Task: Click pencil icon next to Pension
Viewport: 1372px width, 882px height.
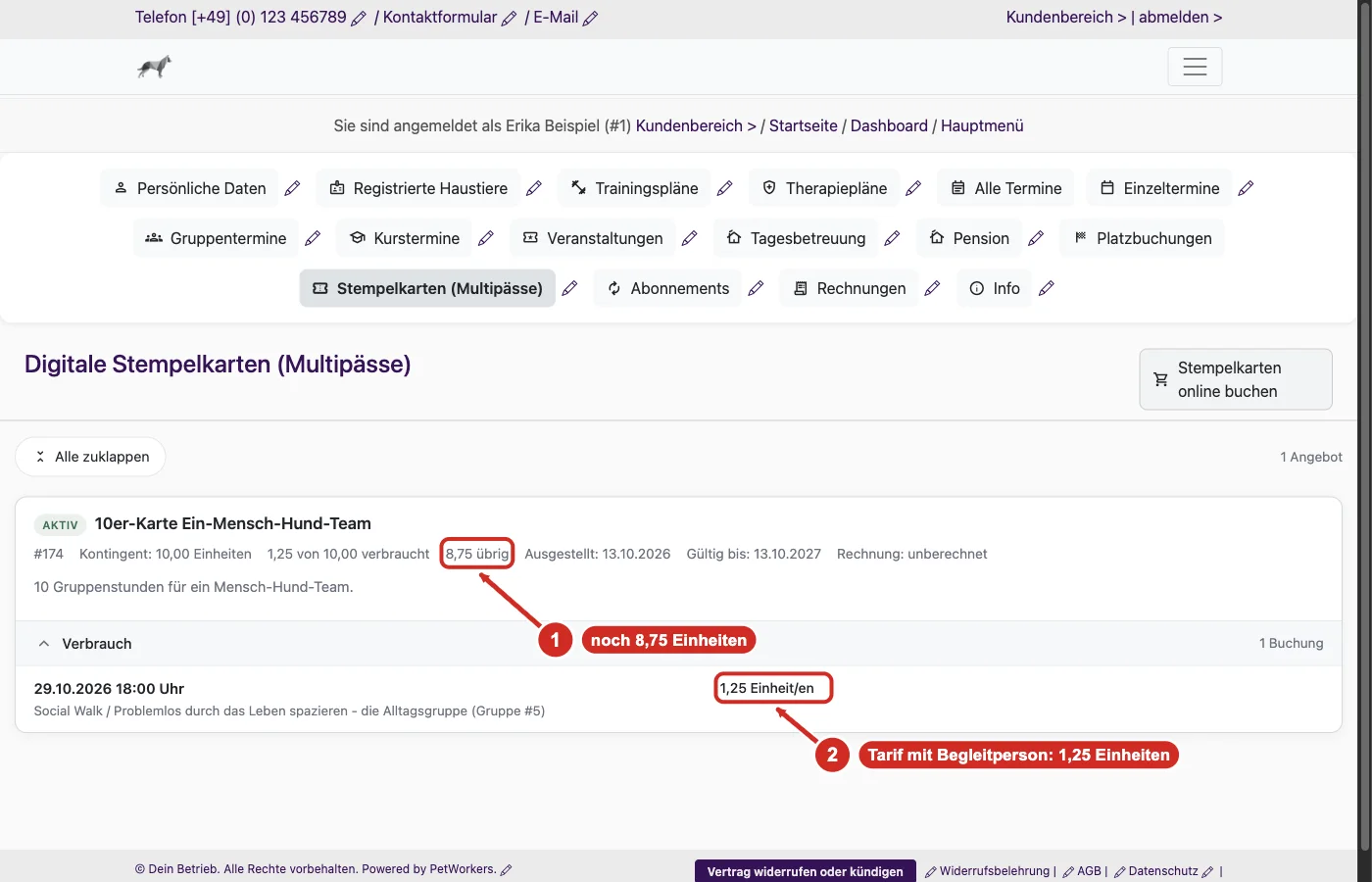Action: click(1036, 238)
